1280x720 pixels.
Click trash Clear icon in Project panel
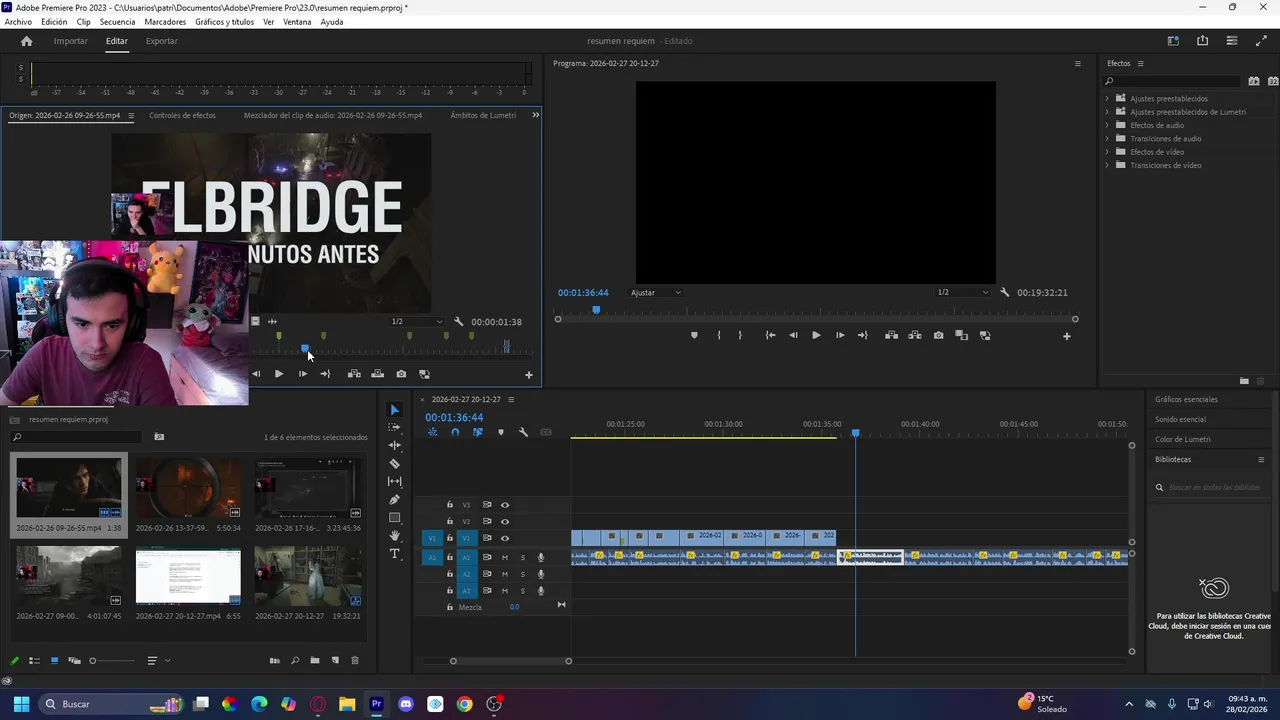click(354, 660)
